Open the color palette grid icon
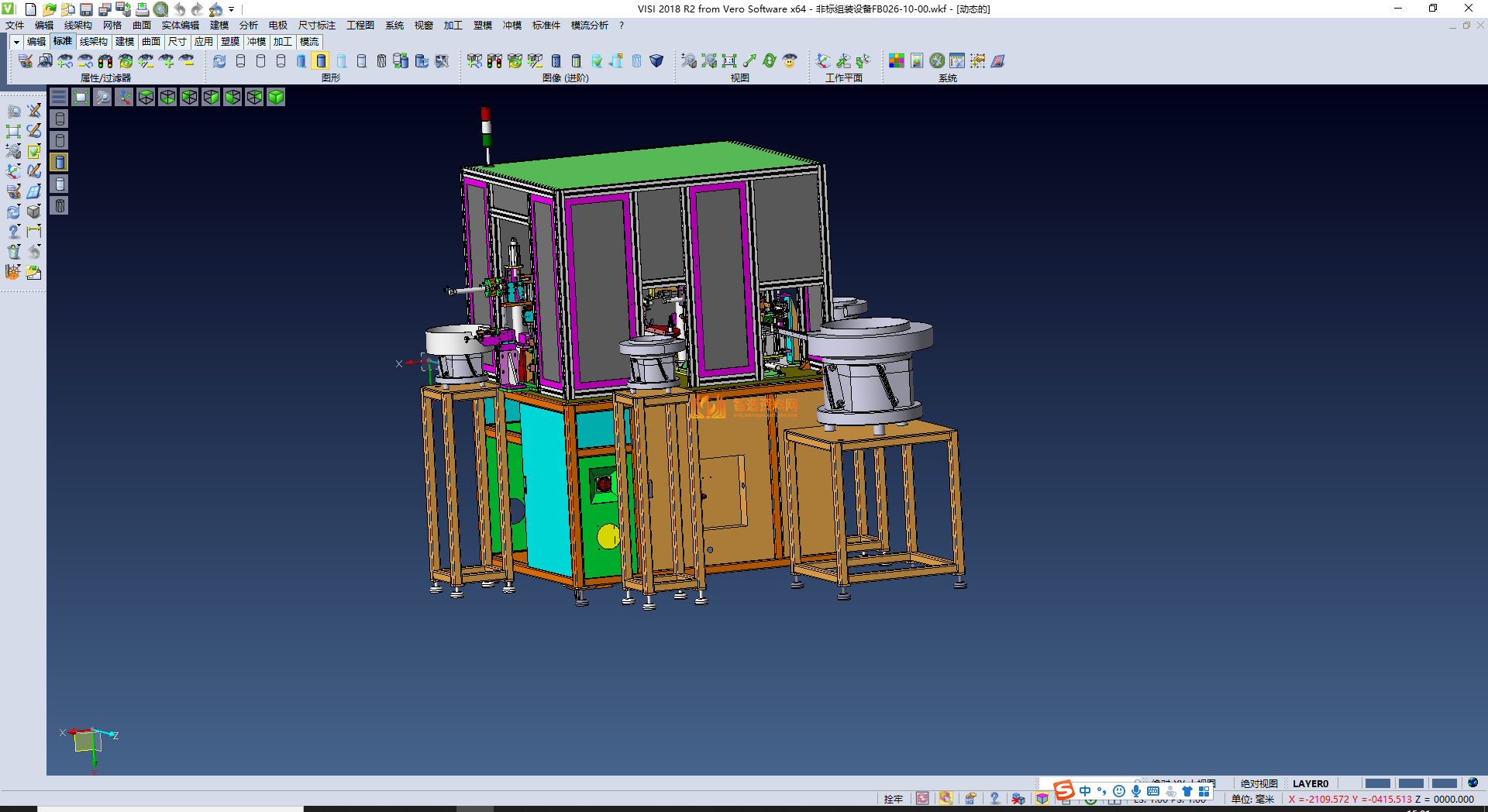Image resolution: width=1488 pixels, height=812 pixels. [897, 60]
